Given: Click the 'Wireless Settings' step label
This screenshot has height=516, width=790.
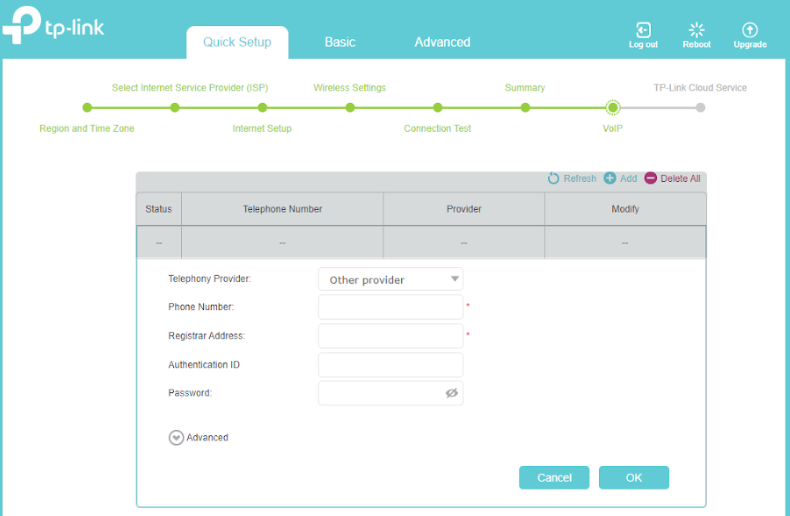Looking at the screenshot, I should (350, 88).
